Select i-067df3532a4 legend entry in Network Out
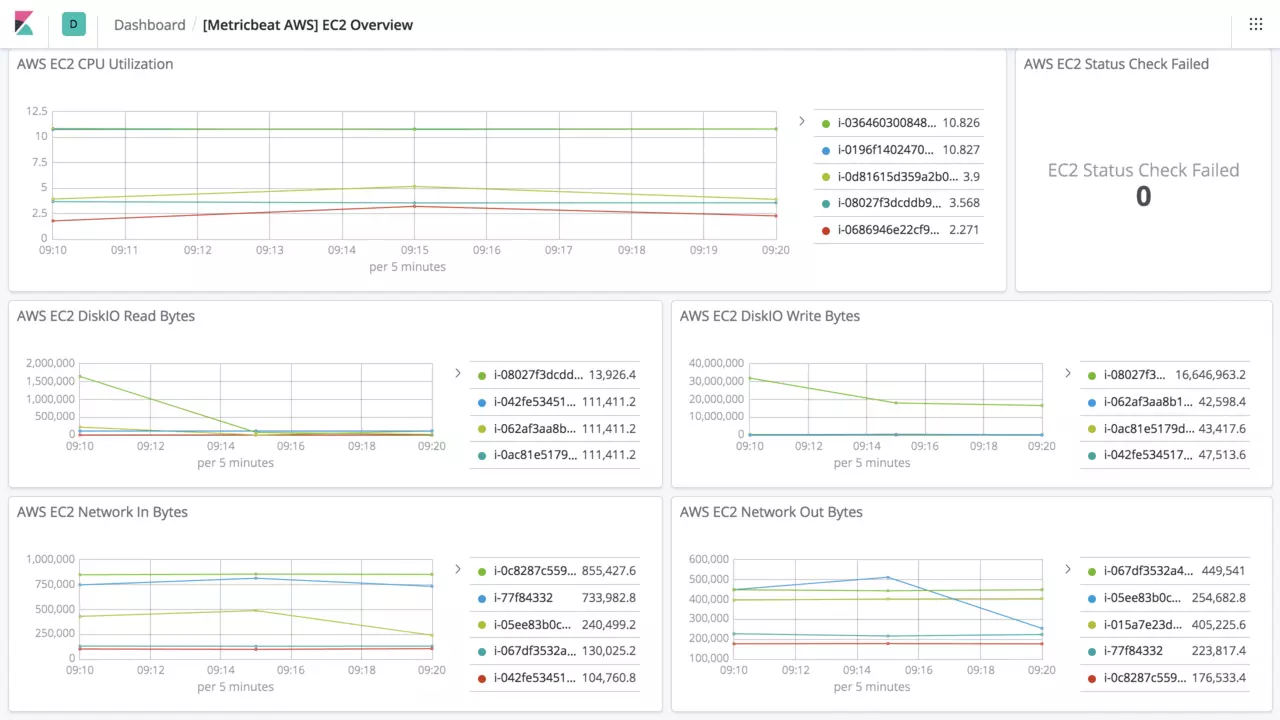1280x720 pixels. pyautogui.click(x=1148, y=571)
